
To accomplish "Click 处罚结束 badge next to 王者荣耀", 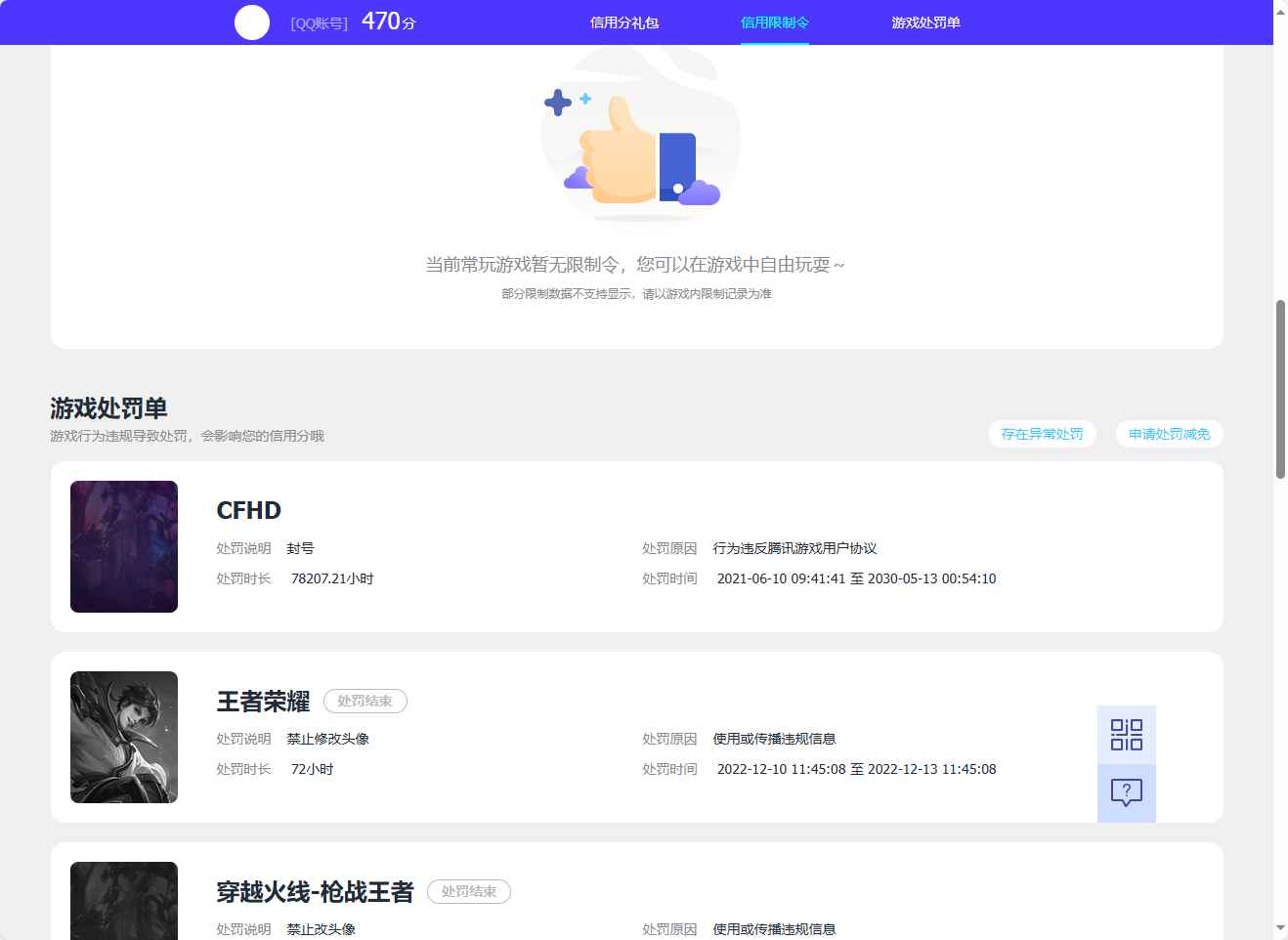I will coord(365,701).
